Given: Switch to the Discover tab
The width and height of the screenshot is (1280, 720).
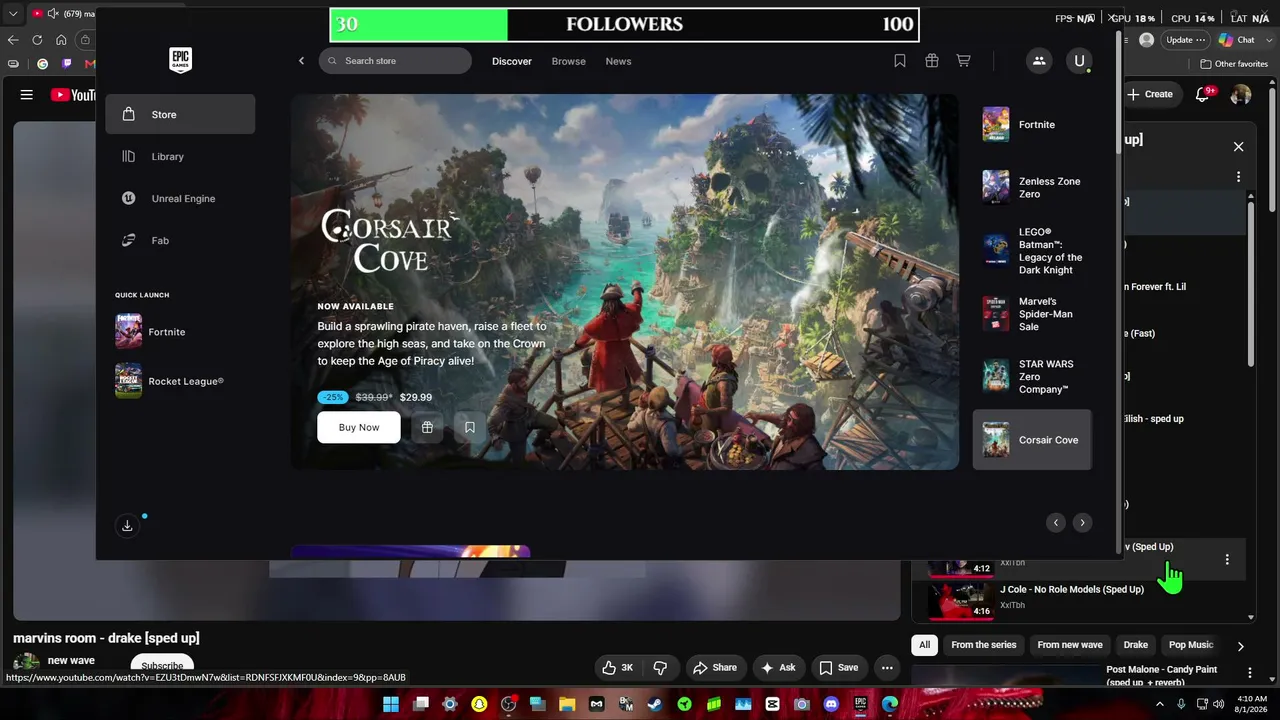Looking at the screenshot, I should point(512,61).
